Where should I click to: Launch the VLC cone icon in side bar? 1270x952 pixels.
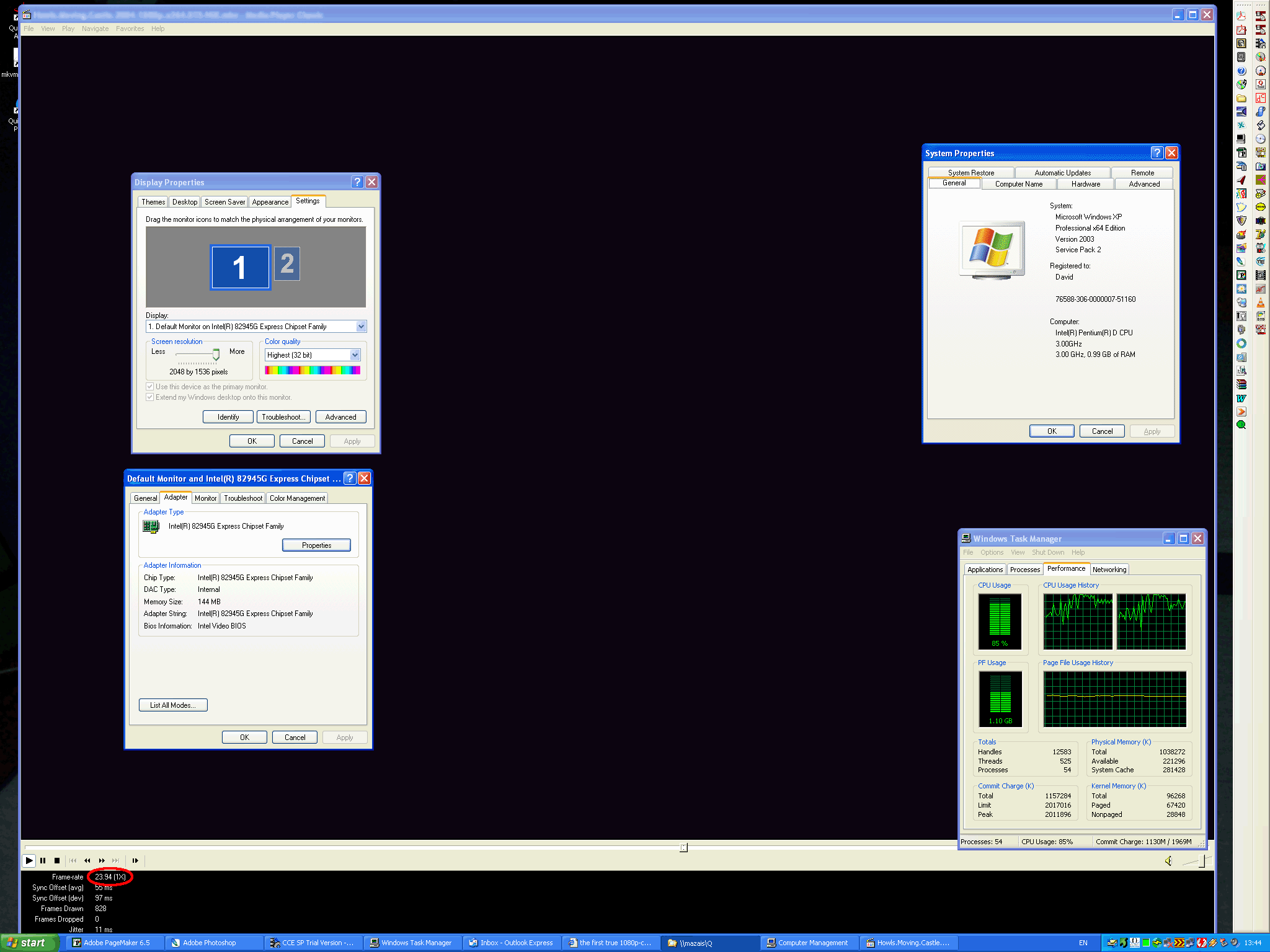click(1261, 302)
